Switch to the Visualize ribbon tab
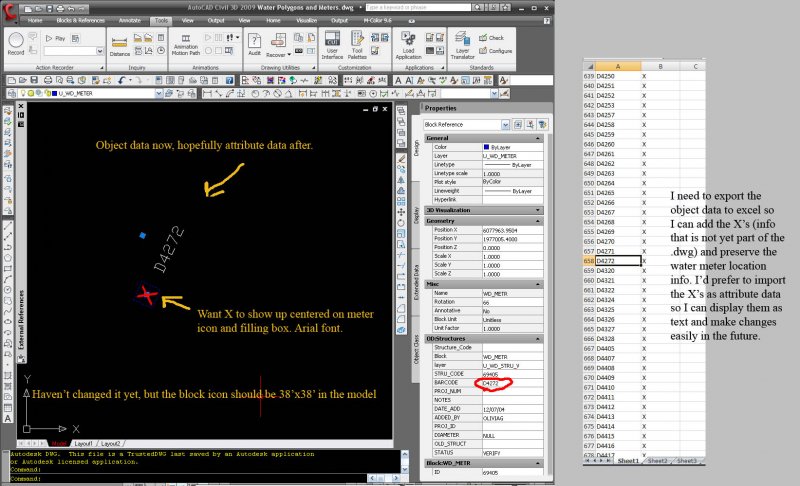 (306, 20)
